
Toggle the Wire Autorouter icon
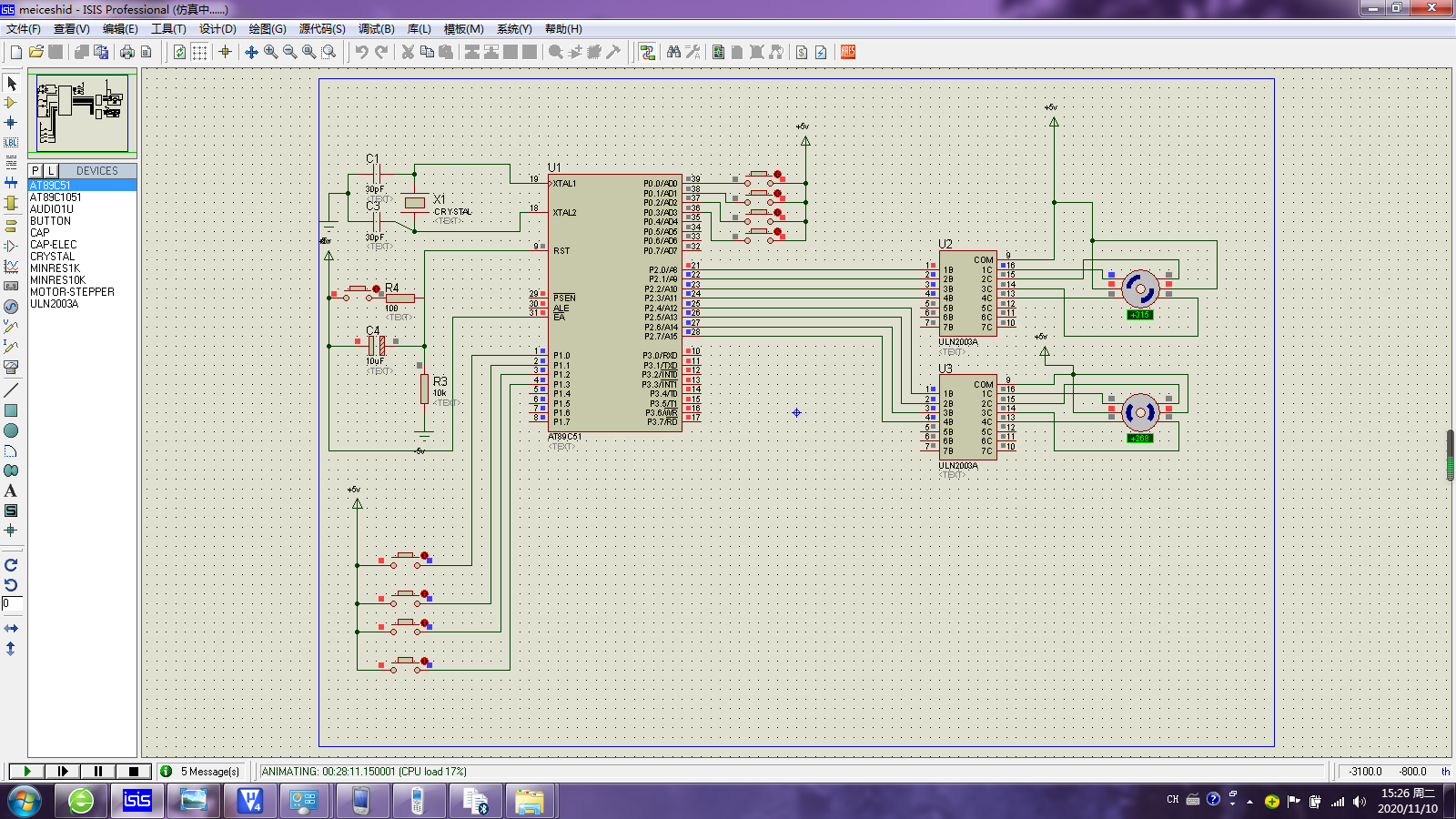point(647,52)
